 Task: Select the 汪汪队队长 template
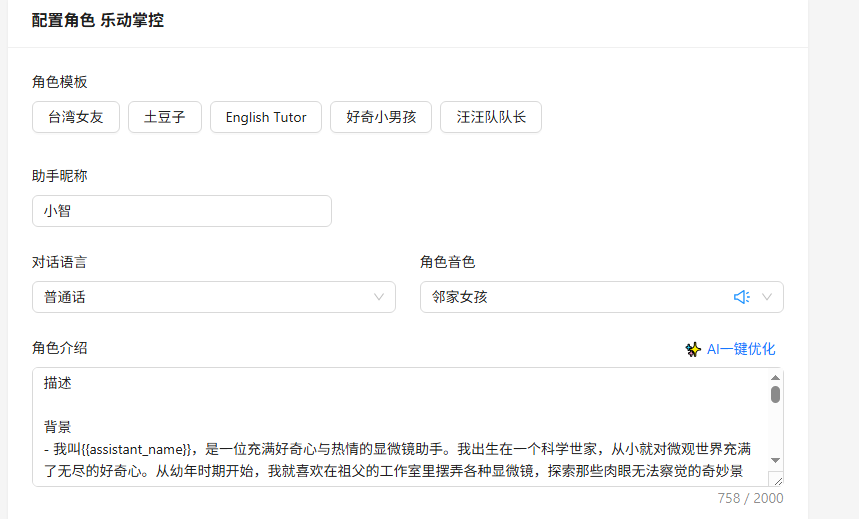(x=491, y=117)
